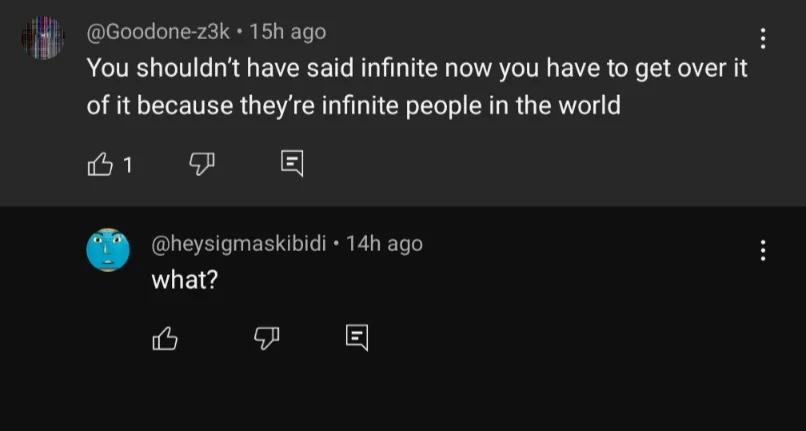Tap the "what?" reply text
This screenshot has width=806, height=431.
[184, 280]
